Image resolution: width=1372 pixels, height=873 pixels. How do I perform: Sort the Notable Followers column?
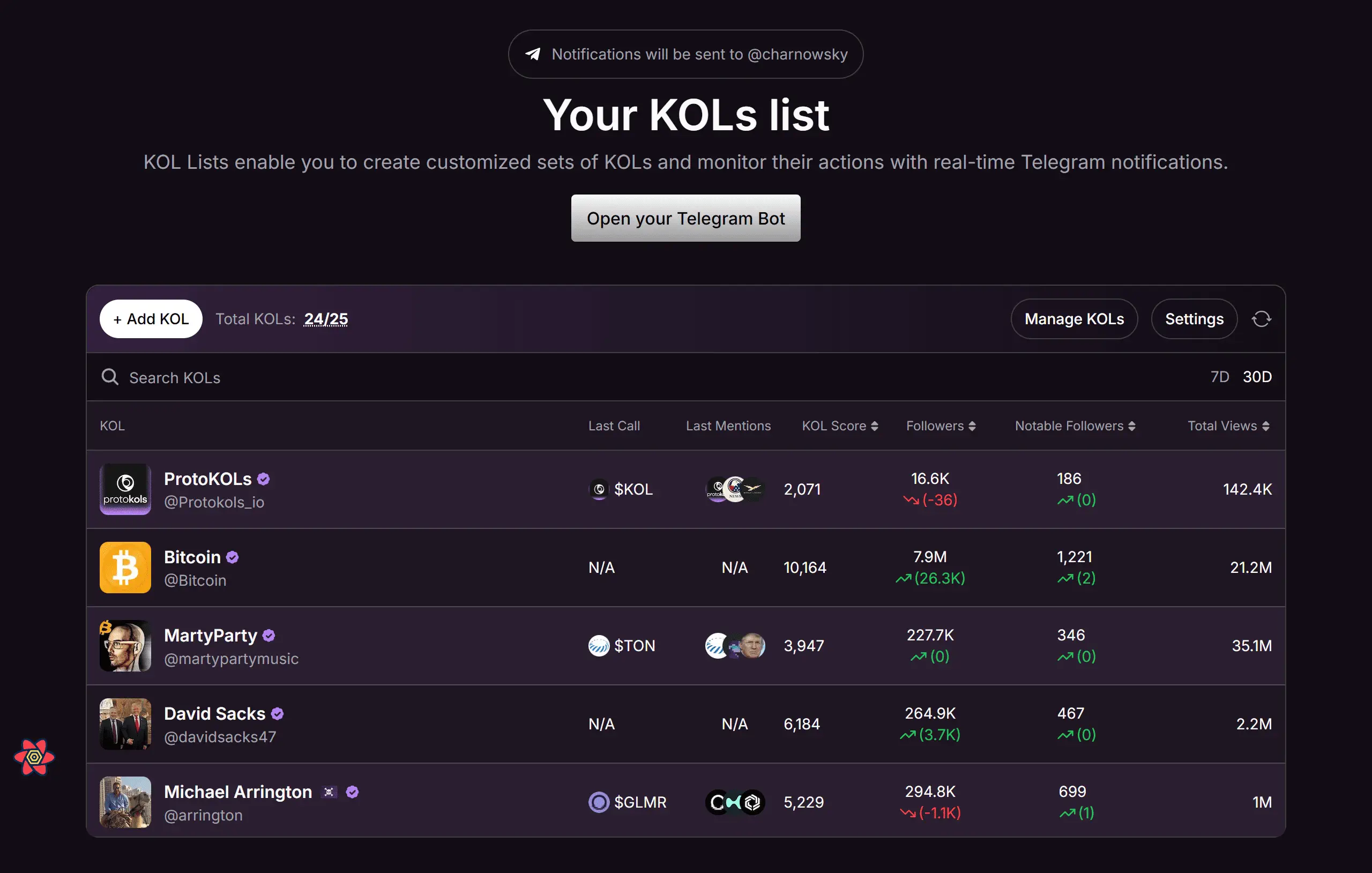1131,426
